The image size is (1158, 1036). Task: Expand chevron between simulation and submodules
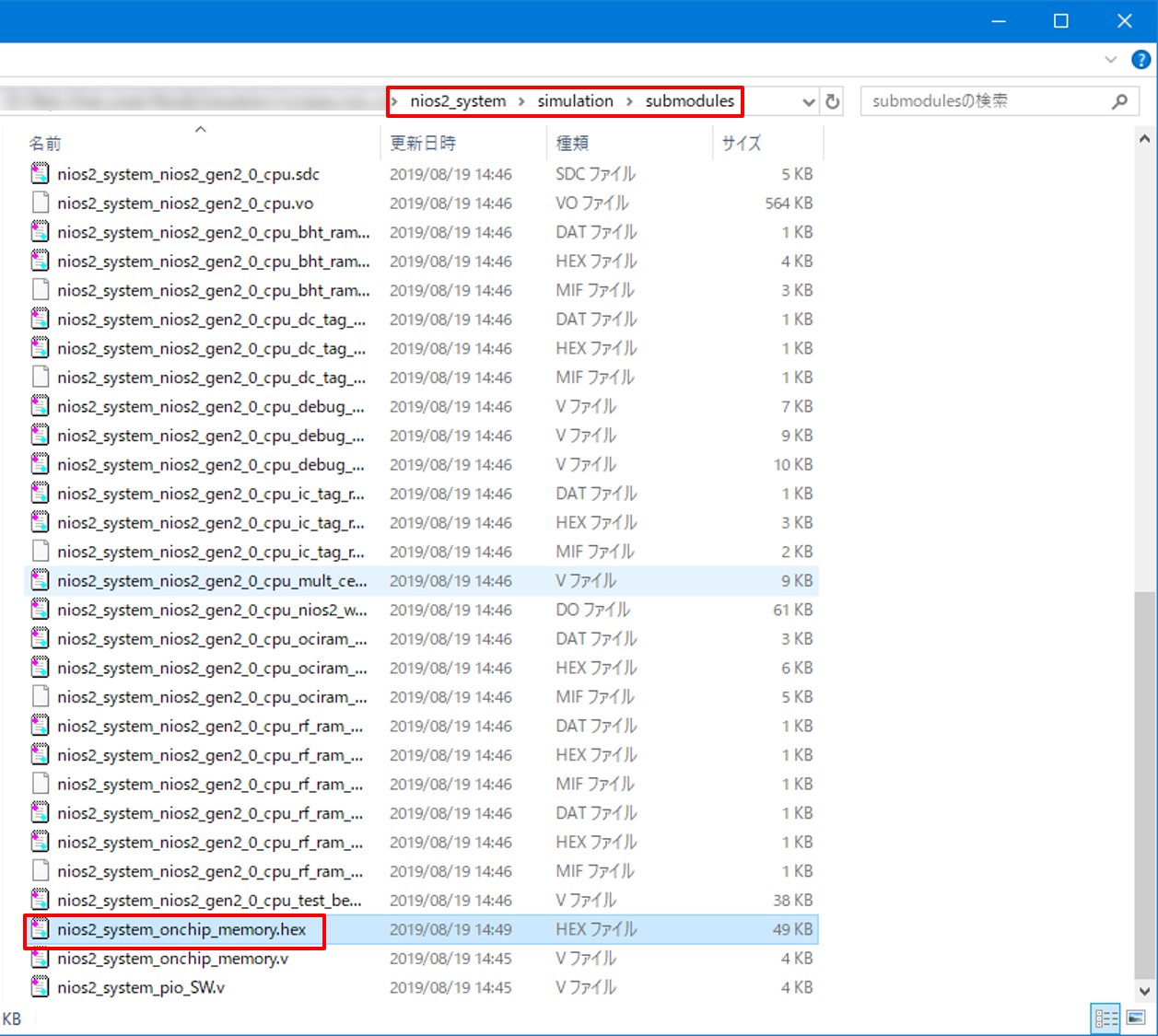click(x=629, y=101)
